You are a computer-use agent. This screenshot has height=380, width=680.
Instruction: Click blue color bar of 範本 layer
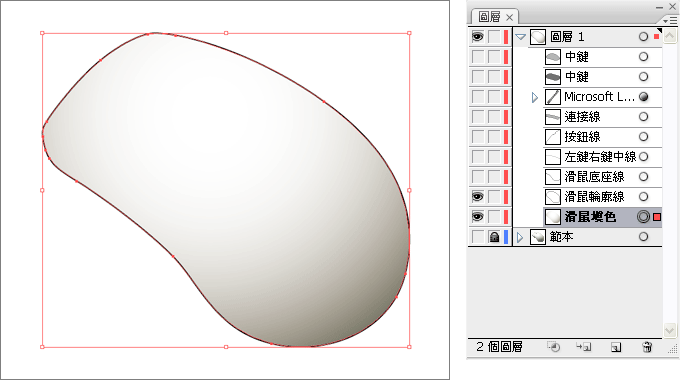(x=506, y=237)
